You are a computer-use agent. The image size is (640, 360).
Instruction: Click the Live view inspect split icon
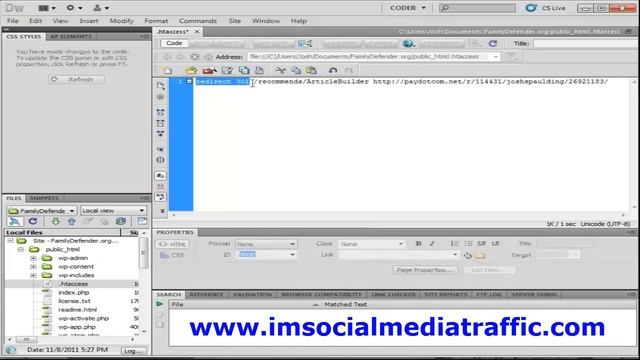tap(304, 43)
